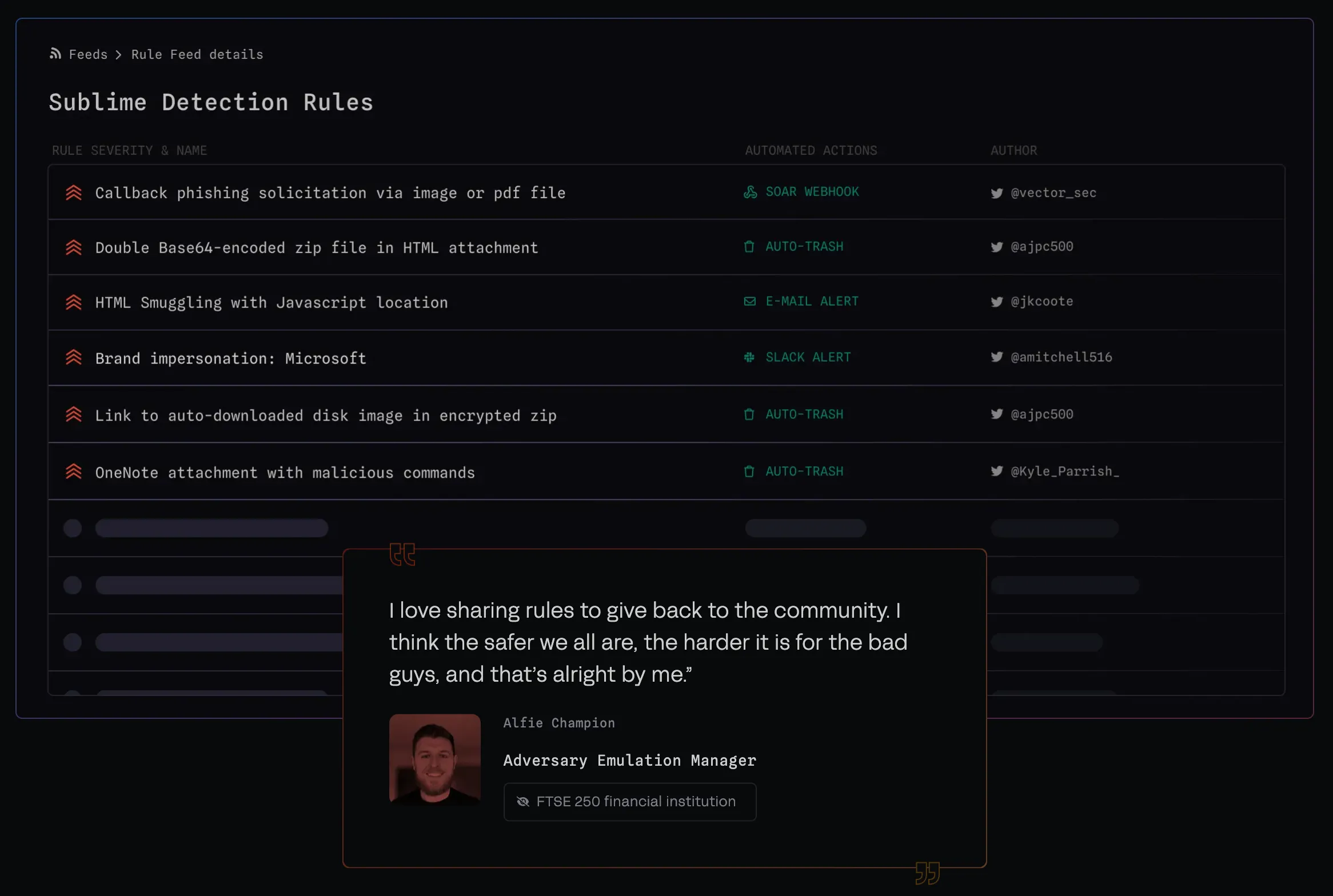The height and width of the screenshot is (896, 1333).
Task: Click the trash icon for Double Base64-encoded zip
Action: [749, 247]
